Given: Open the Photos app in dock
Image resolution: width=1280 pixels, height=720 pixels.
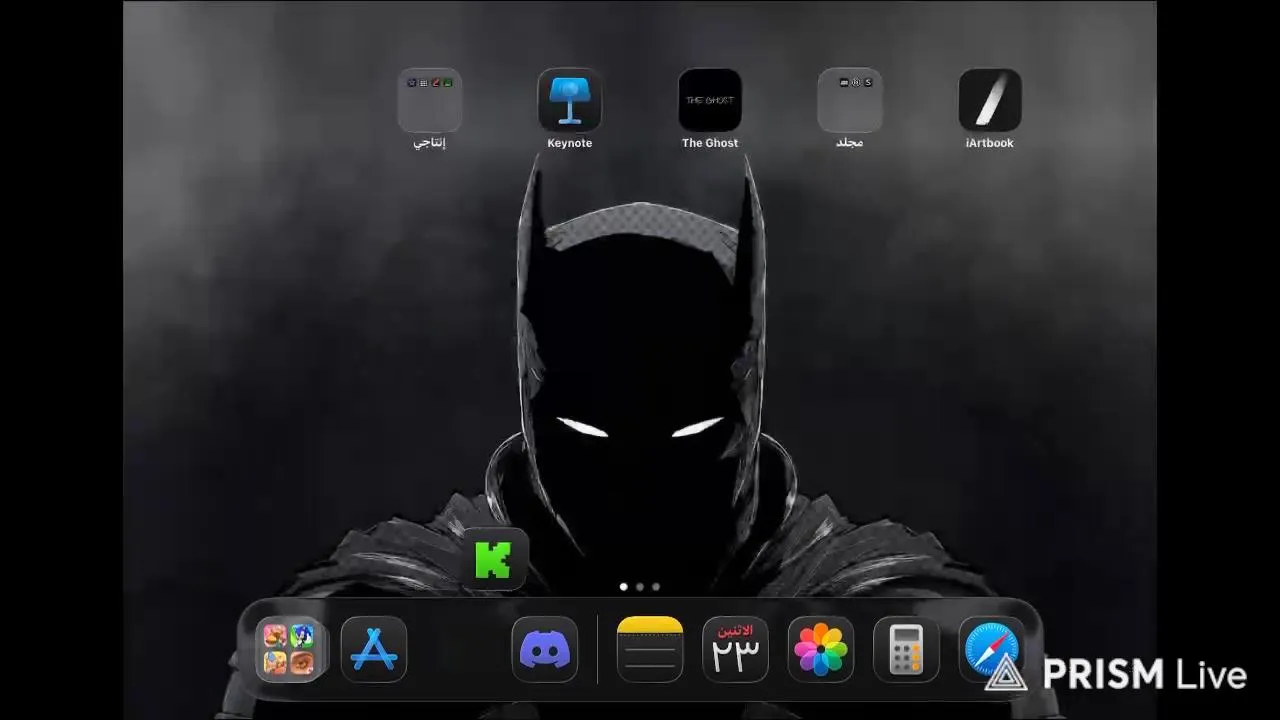Looking at the screenshot, I should (x=821, y=649).
